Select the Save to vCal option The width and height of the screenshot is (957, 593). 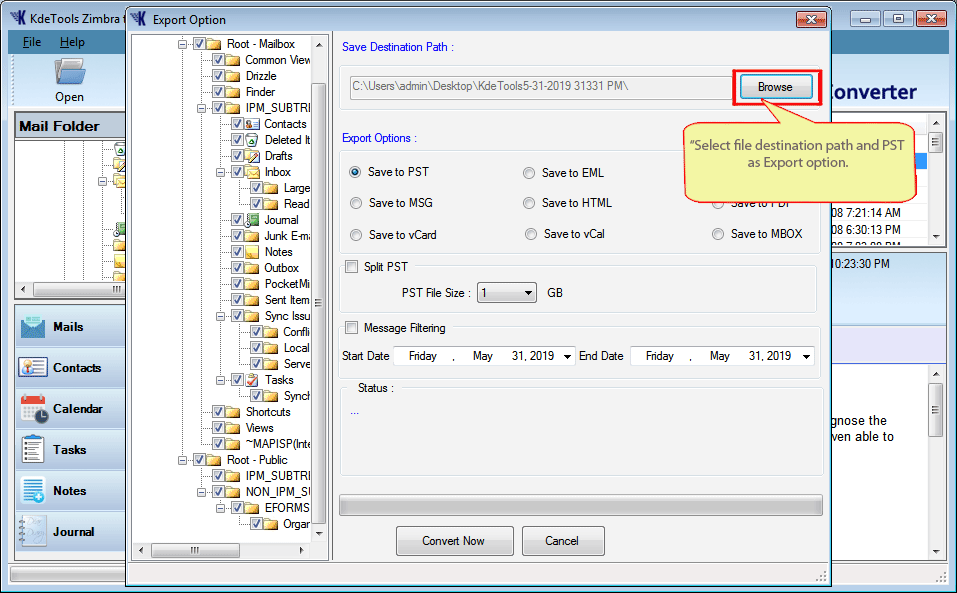click(531, 234)
